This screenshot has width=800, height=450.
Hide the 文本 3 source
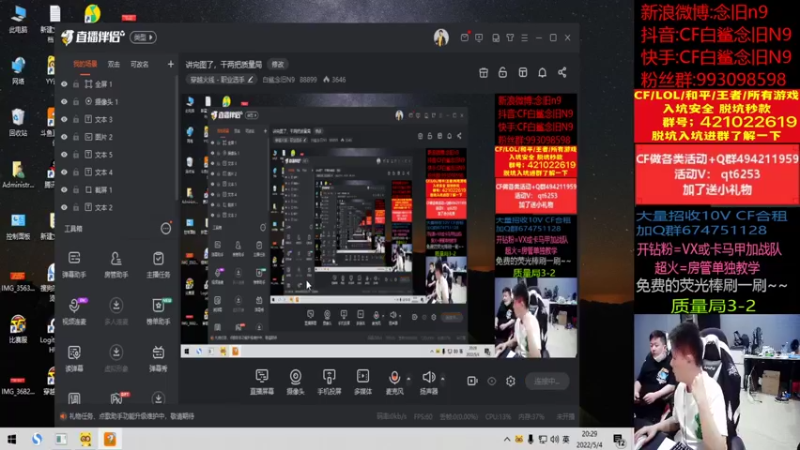tap(64, 119)
